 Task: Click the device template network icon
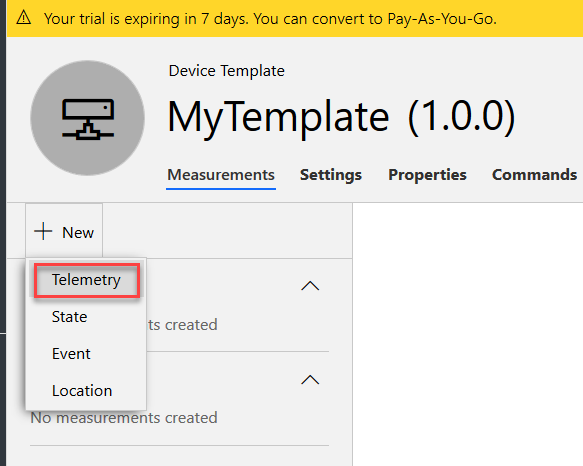(x=88, y=119)
